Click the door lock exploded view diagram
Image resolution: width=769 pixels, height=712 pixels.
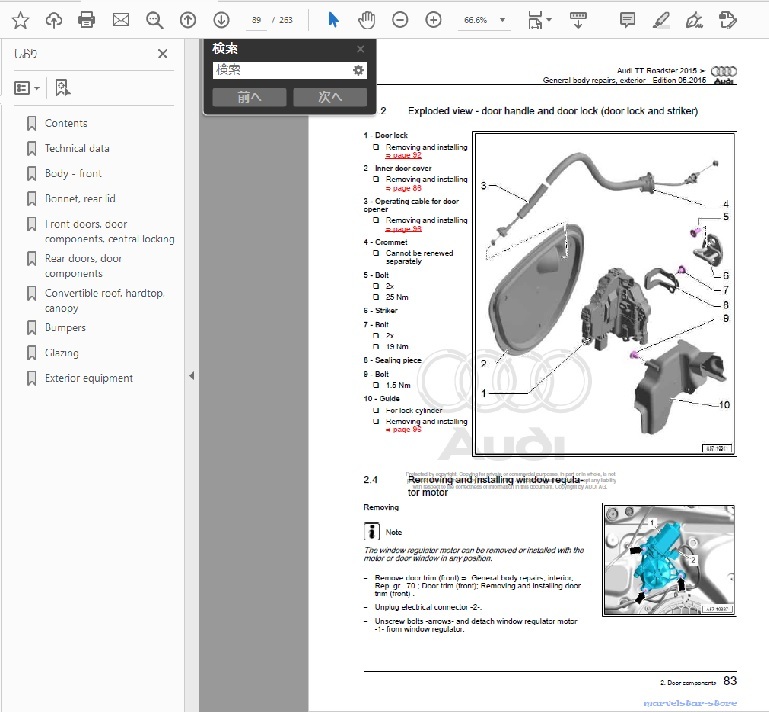tap(604, 294)
